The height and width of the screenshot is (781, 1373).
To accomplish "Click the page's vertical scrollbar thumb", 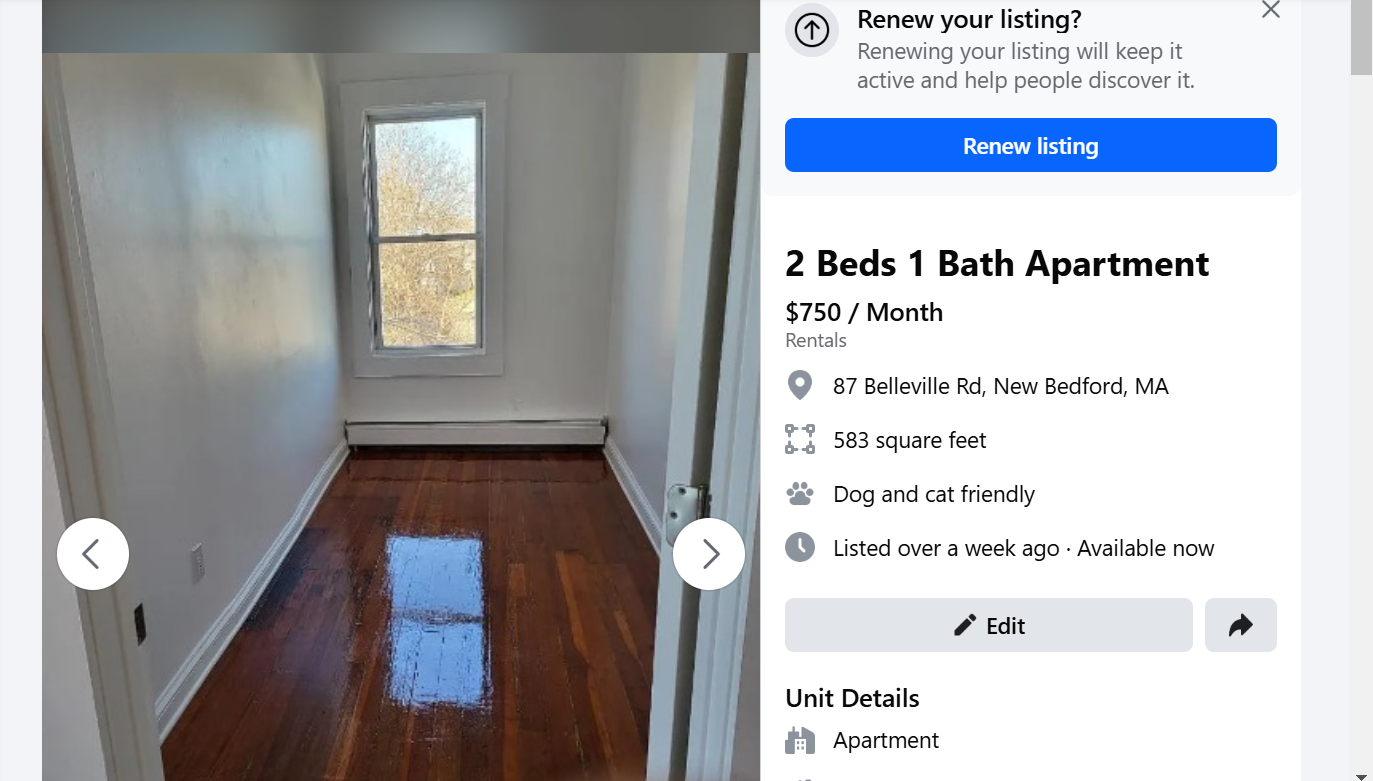I will pos(1361,37).
